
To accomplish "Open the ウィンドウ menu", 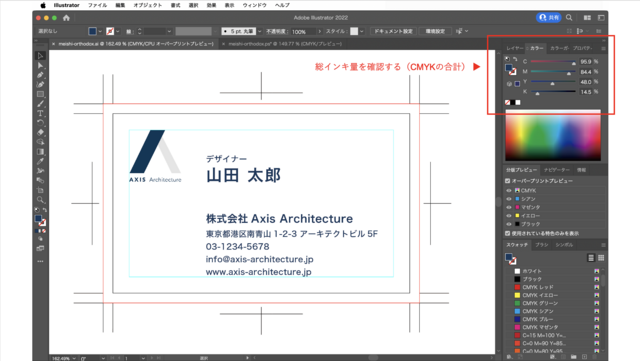I will click(254, 5).
